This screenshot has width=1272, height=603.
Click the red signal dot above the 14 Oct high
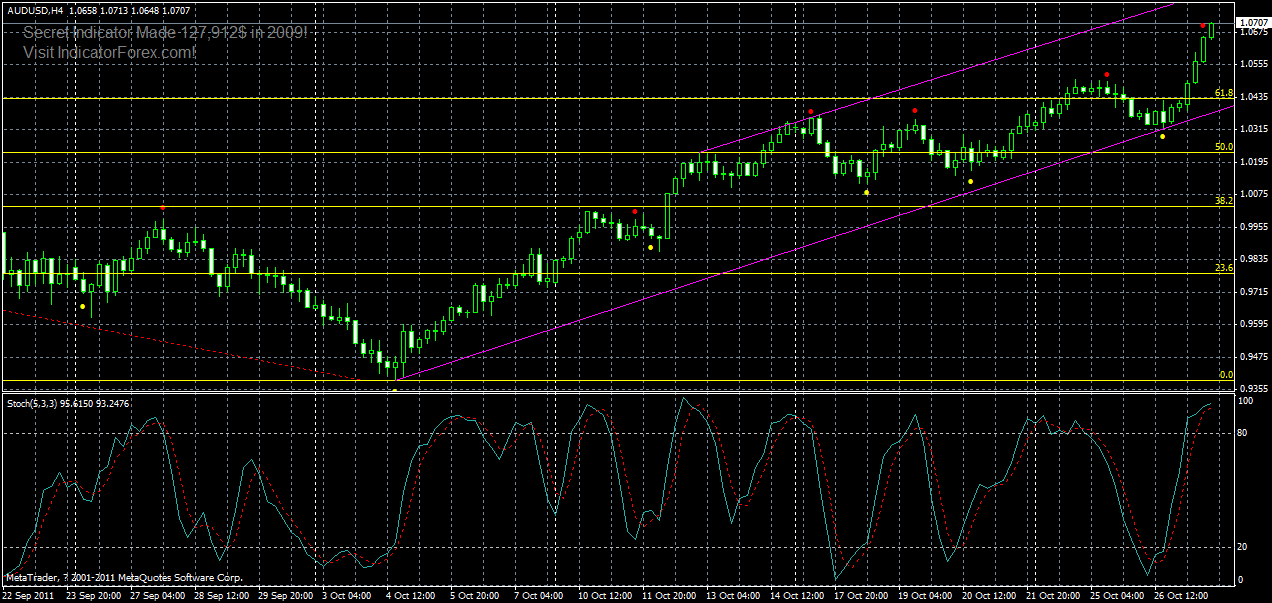811,111
